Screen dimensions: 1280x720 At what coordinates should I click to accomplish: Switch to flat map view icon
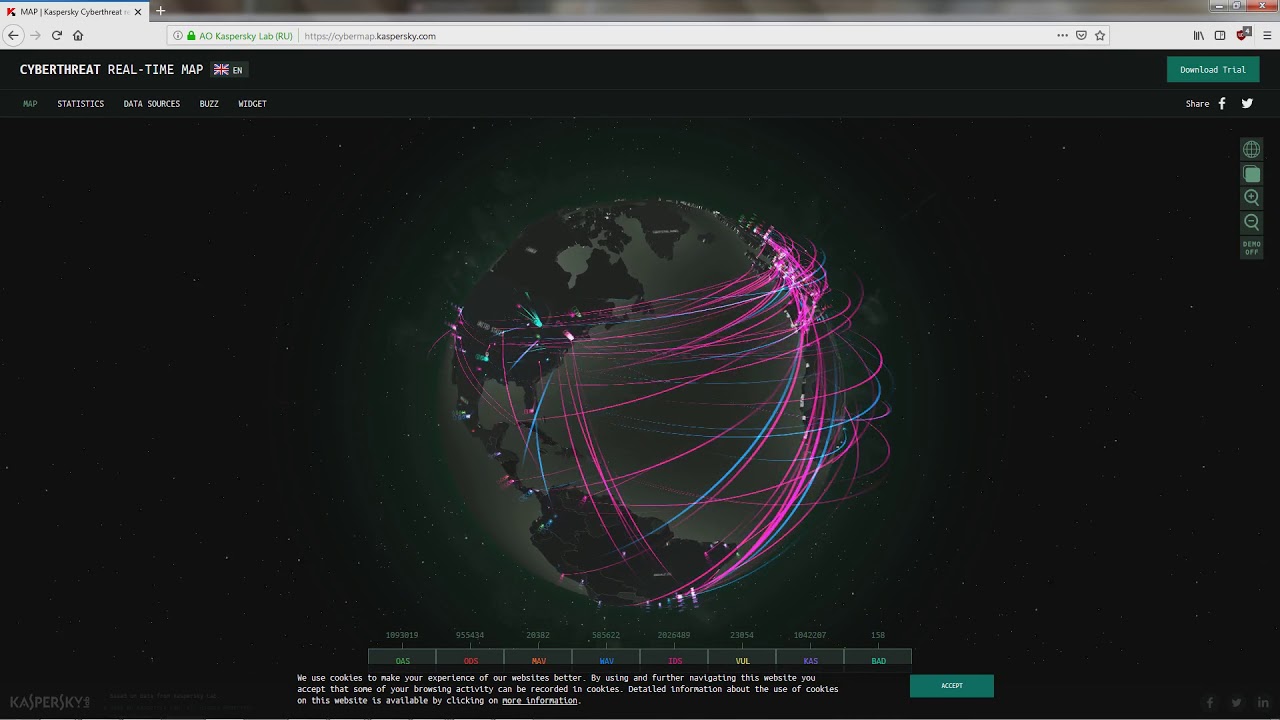point(1251,174)
